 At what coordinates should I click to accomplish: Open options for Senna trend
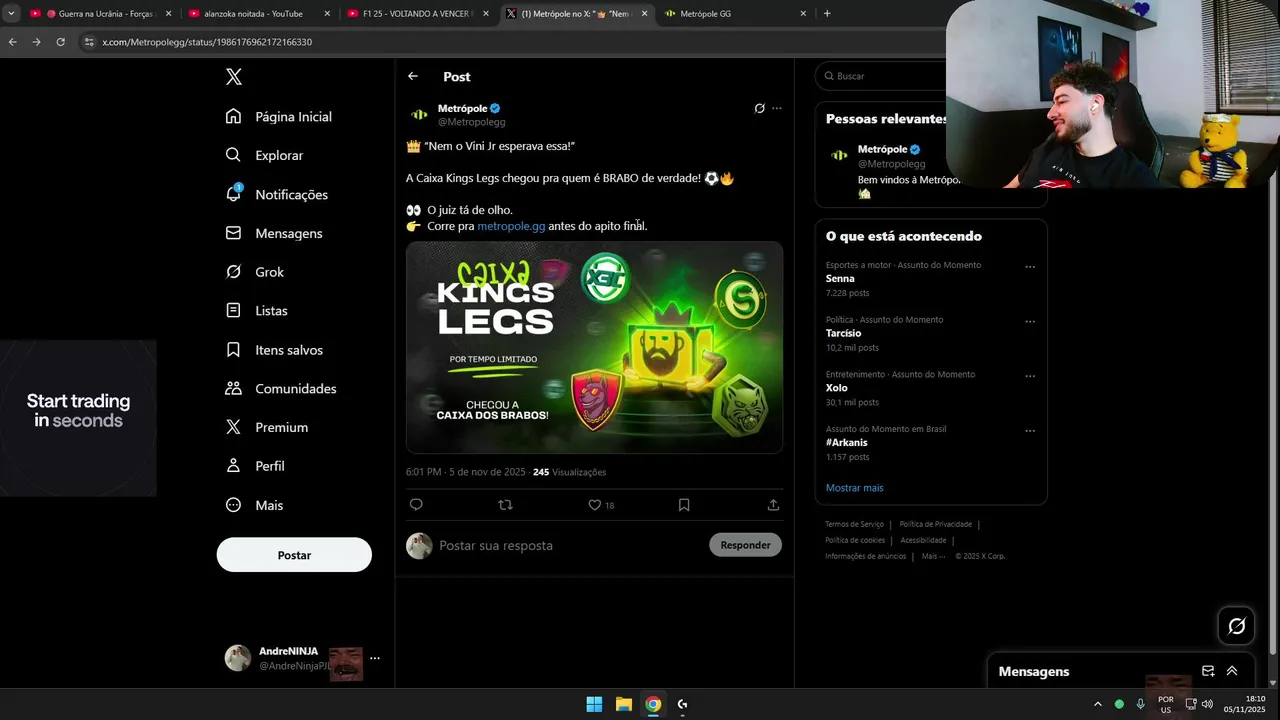coord(1030,267)
